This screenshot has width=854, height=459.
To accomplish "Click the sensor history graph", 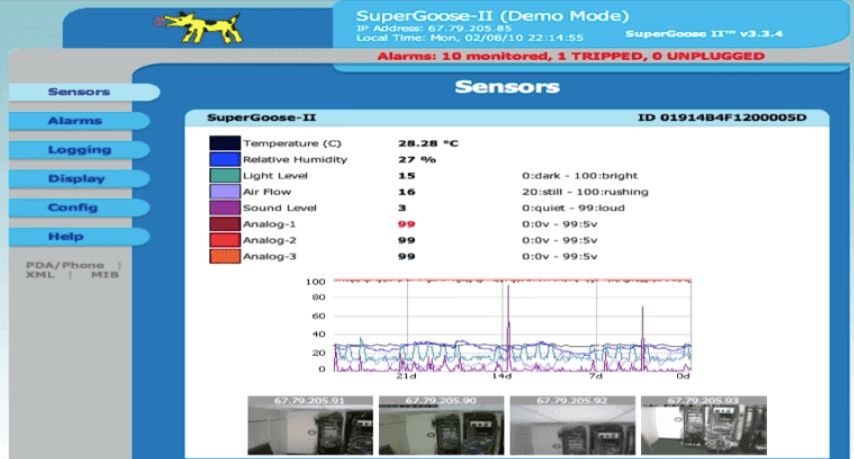I will coord(498,328).
